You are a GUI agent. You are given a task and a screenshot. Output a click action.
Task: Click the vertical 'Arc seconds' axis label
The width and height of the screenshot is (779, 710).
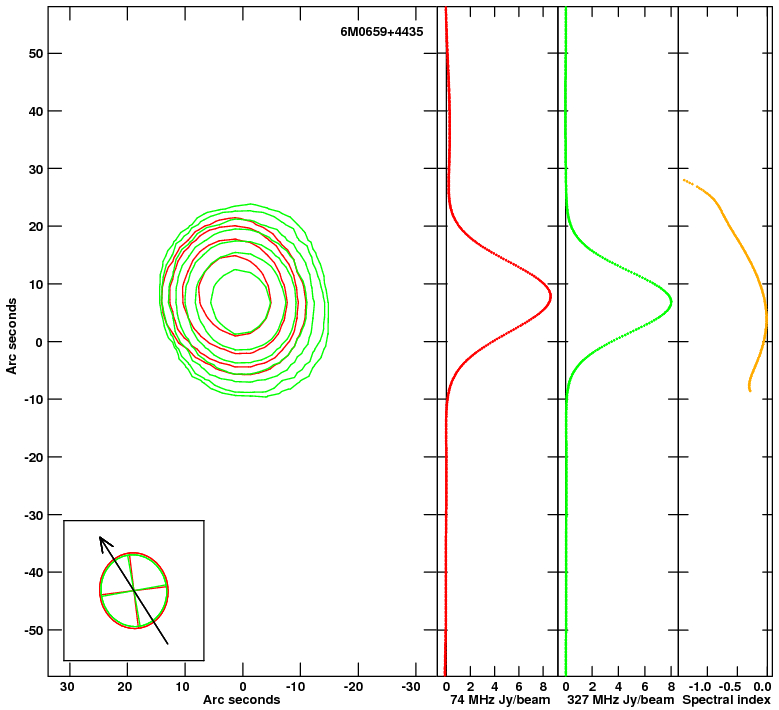(x=11, y=336)
